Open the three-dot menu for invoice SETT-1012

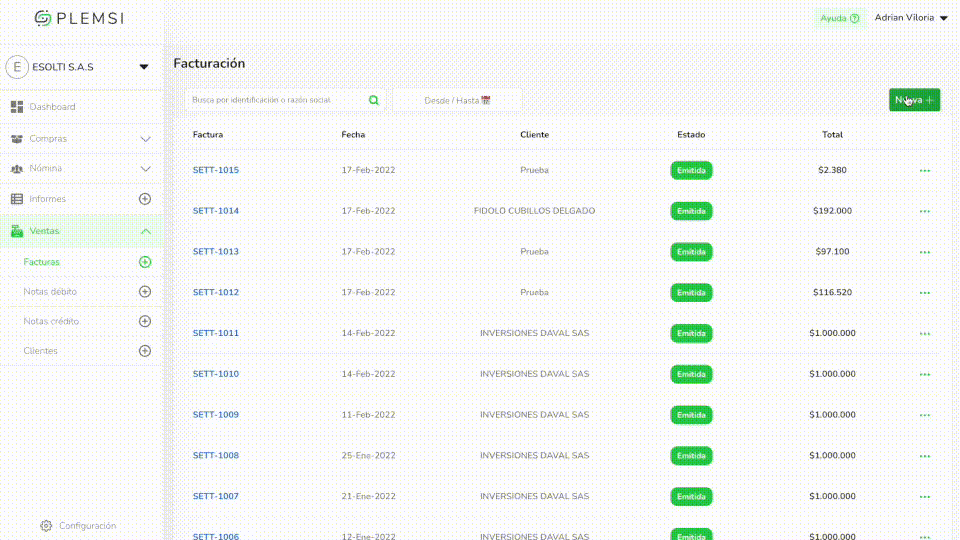924,293
